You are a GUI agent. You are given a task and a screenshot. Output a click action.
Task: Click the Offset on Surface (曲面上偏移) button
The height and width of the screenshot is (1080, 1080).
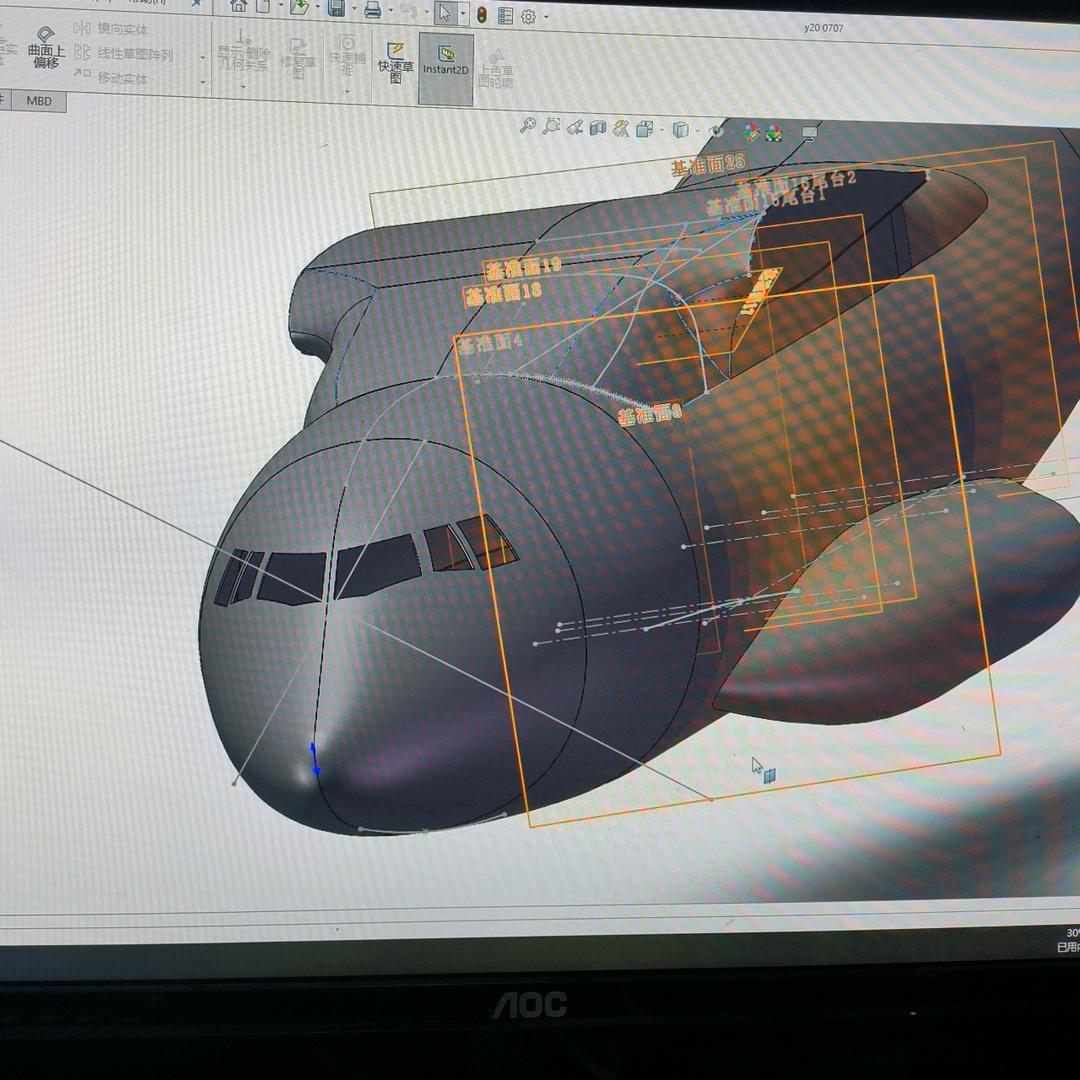45,48
